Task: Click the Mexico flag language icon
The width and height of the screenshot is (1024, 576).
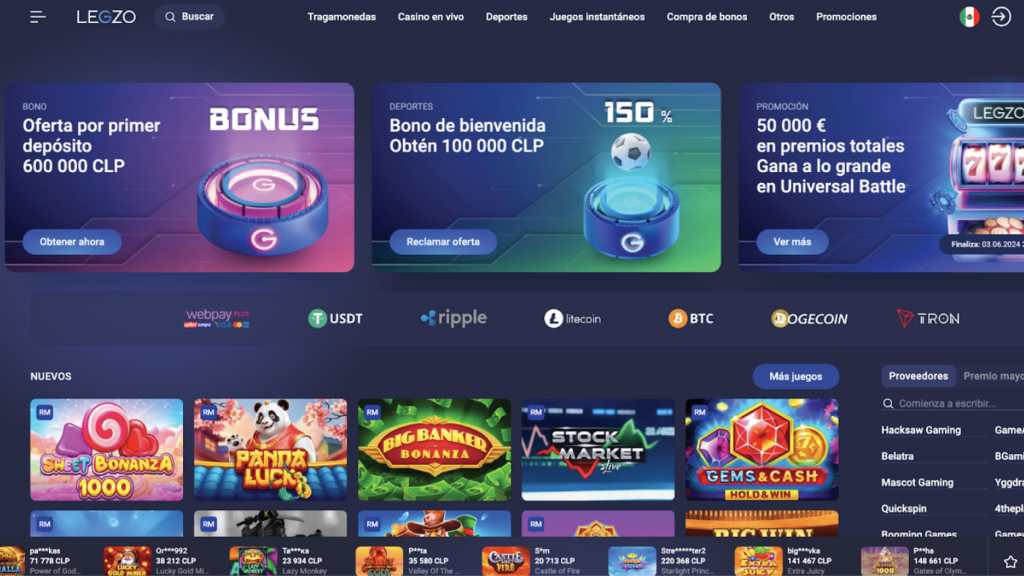Action: coord(969,17)
